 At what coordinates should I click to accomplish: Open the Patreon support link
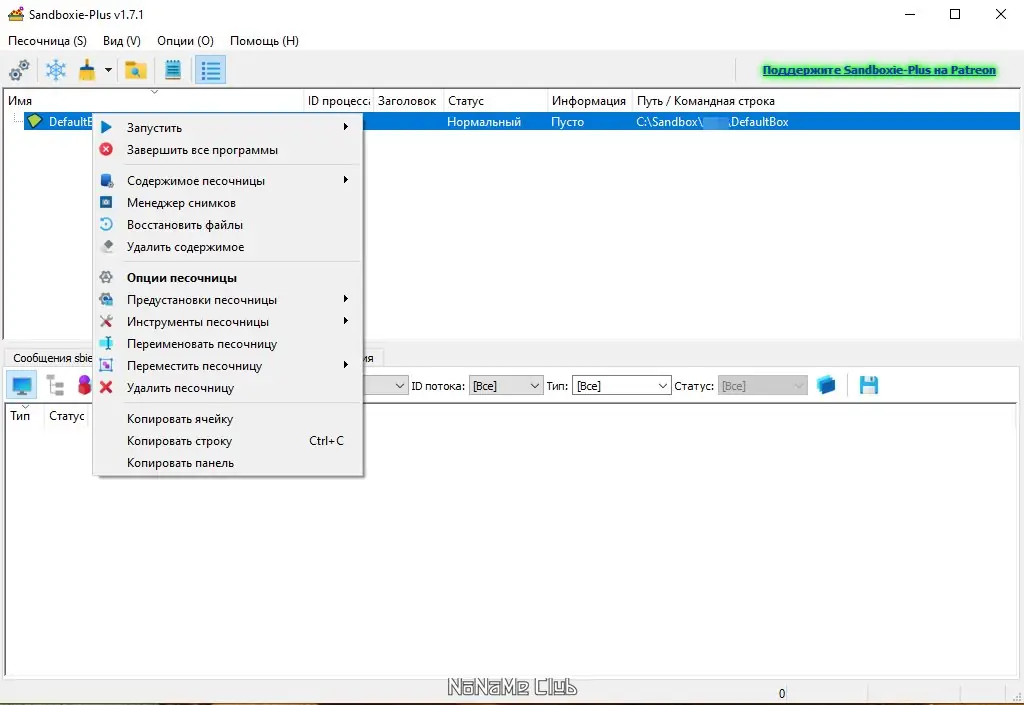pos(879,70)
